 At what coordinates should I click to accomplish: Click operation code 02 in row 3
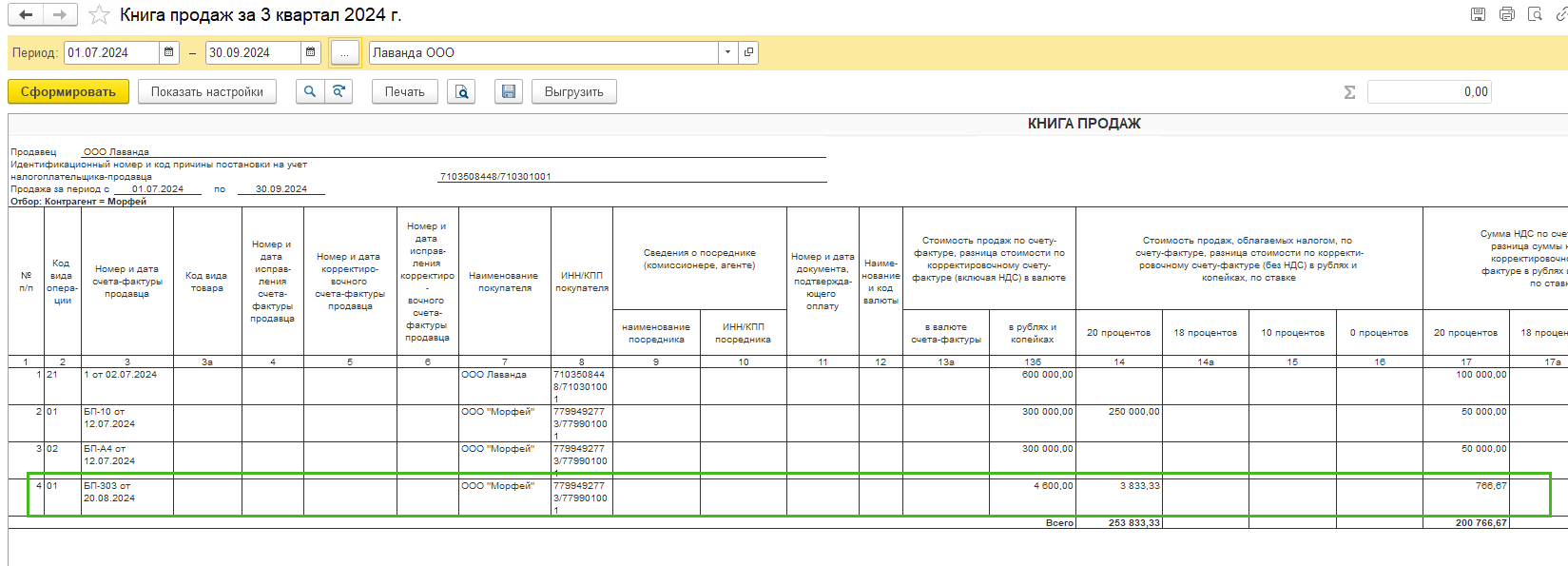coord(52,449)
